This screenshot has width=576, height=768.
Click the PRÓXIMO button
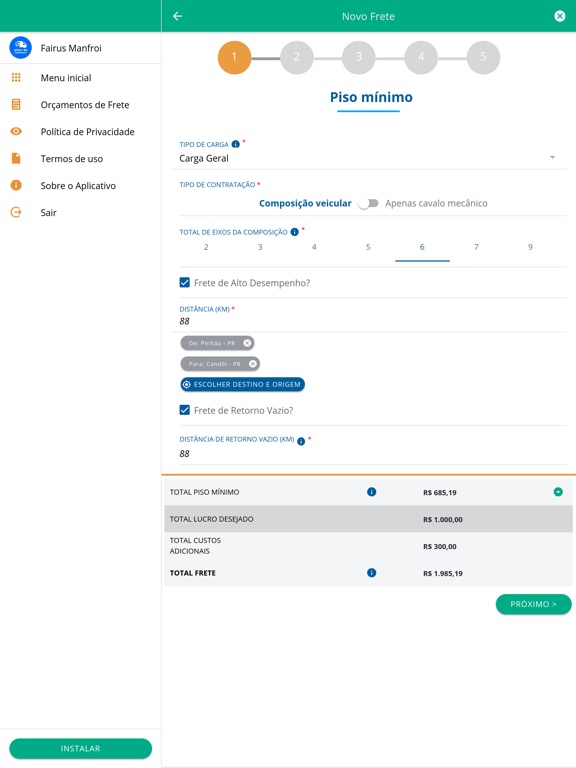click(x=533, y=604)
